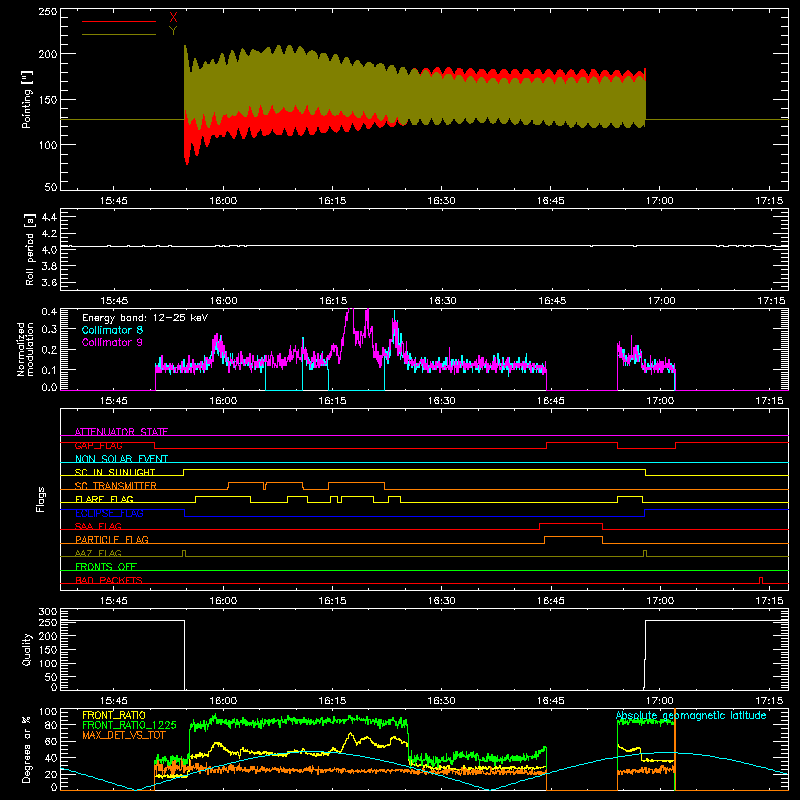Click the PARTICLE_FLAG label

coord(112,539)
